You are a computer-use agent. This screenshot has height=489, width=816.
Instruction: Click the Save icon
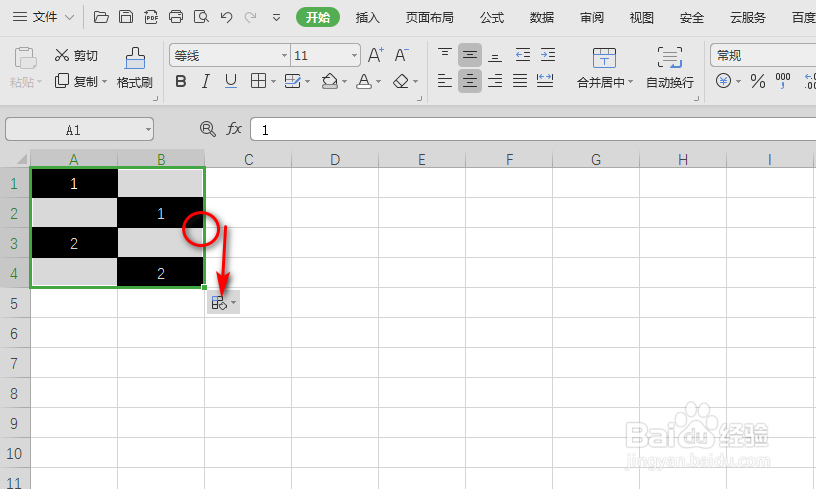coord(126,17)
